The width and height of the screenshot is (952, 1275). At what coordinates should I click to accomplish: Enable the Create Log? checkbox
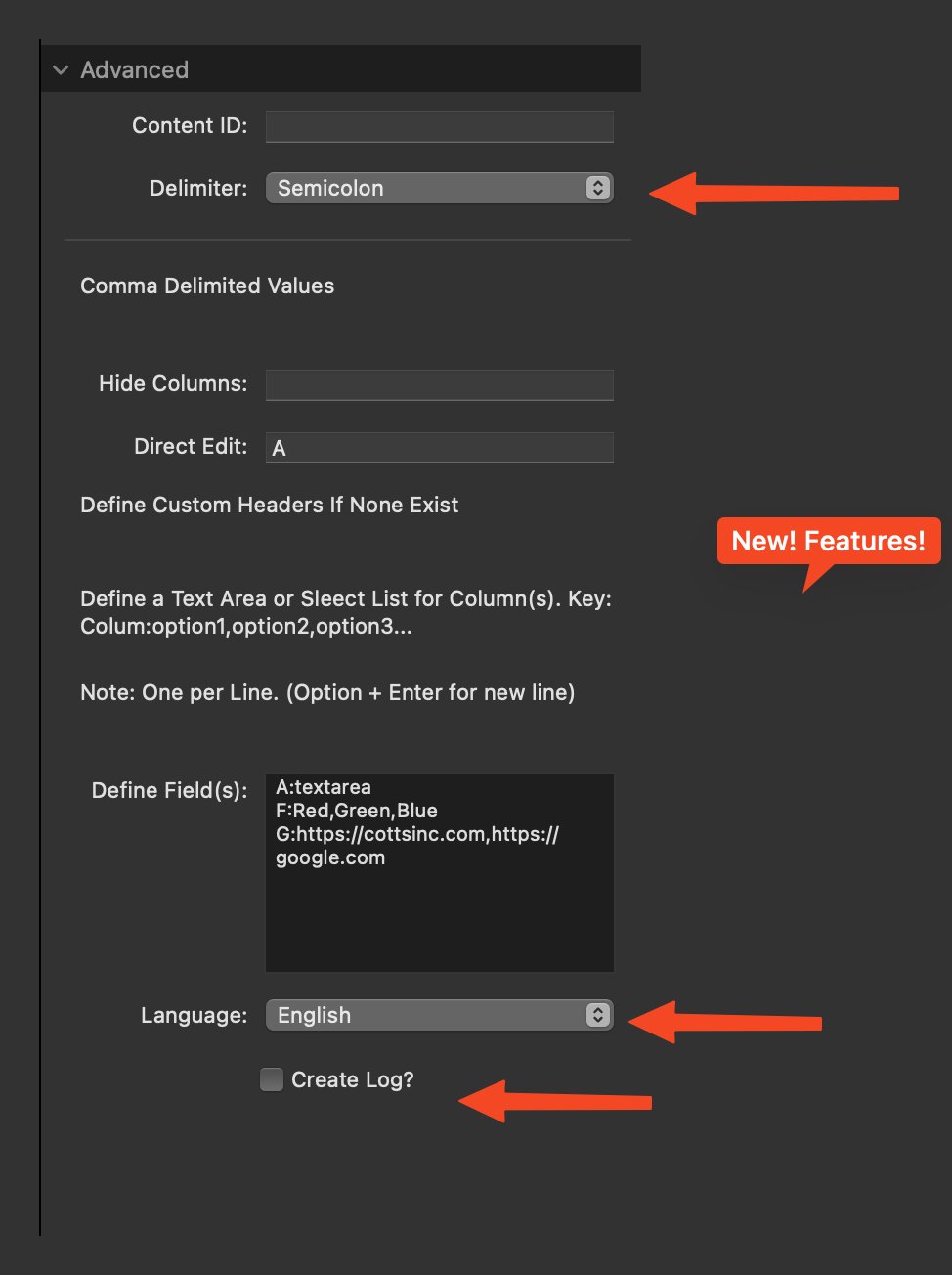click(272, 1079)
